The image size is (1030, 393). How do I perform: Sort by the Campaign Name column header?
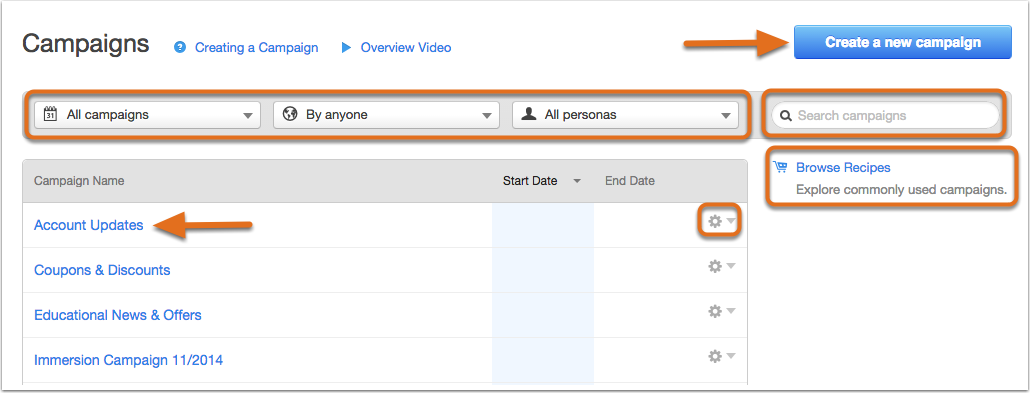[79, 181]
